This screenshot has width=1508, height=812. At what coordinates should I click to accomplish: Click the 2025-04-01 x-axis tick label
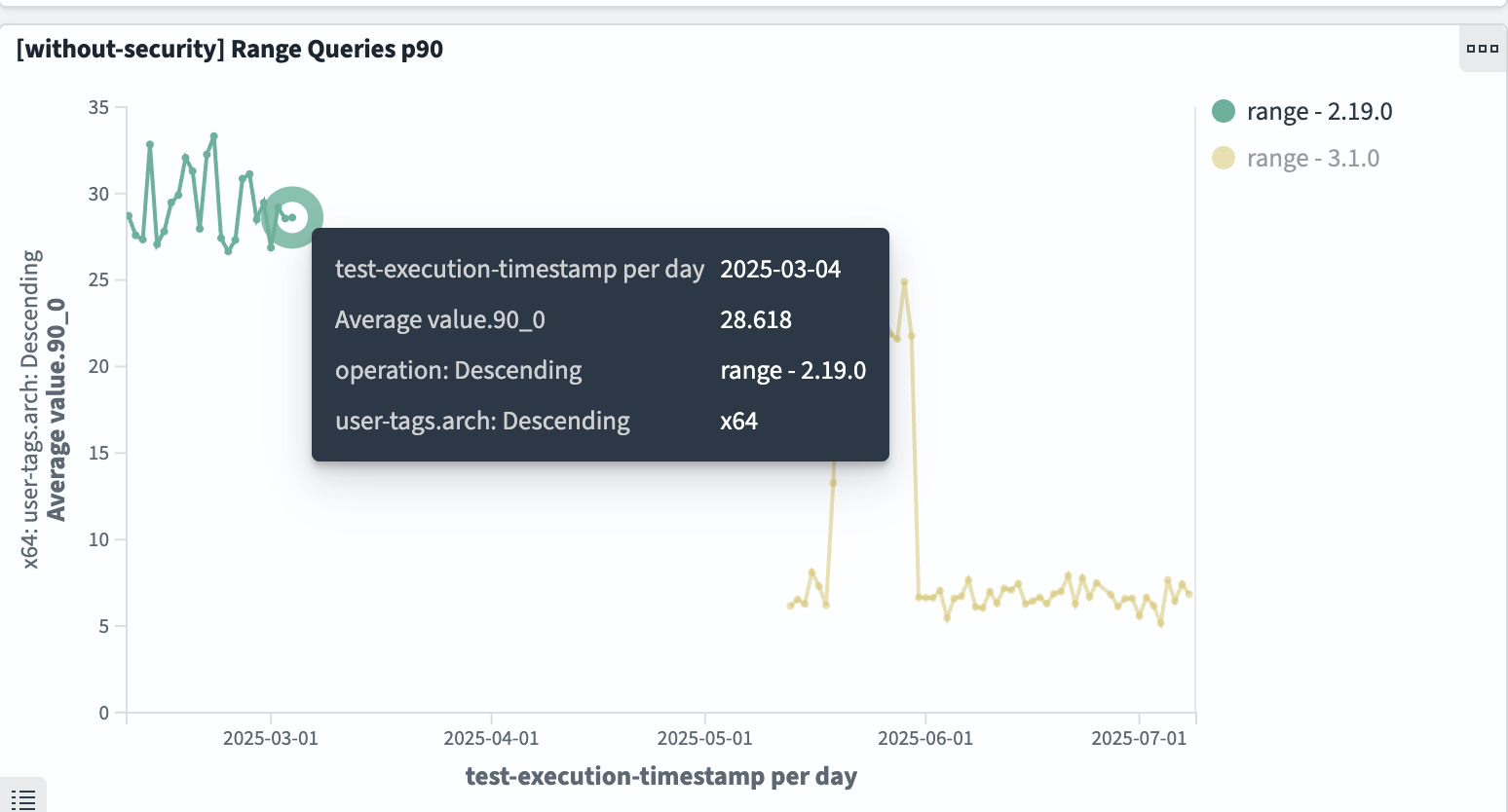click(491, 738)
